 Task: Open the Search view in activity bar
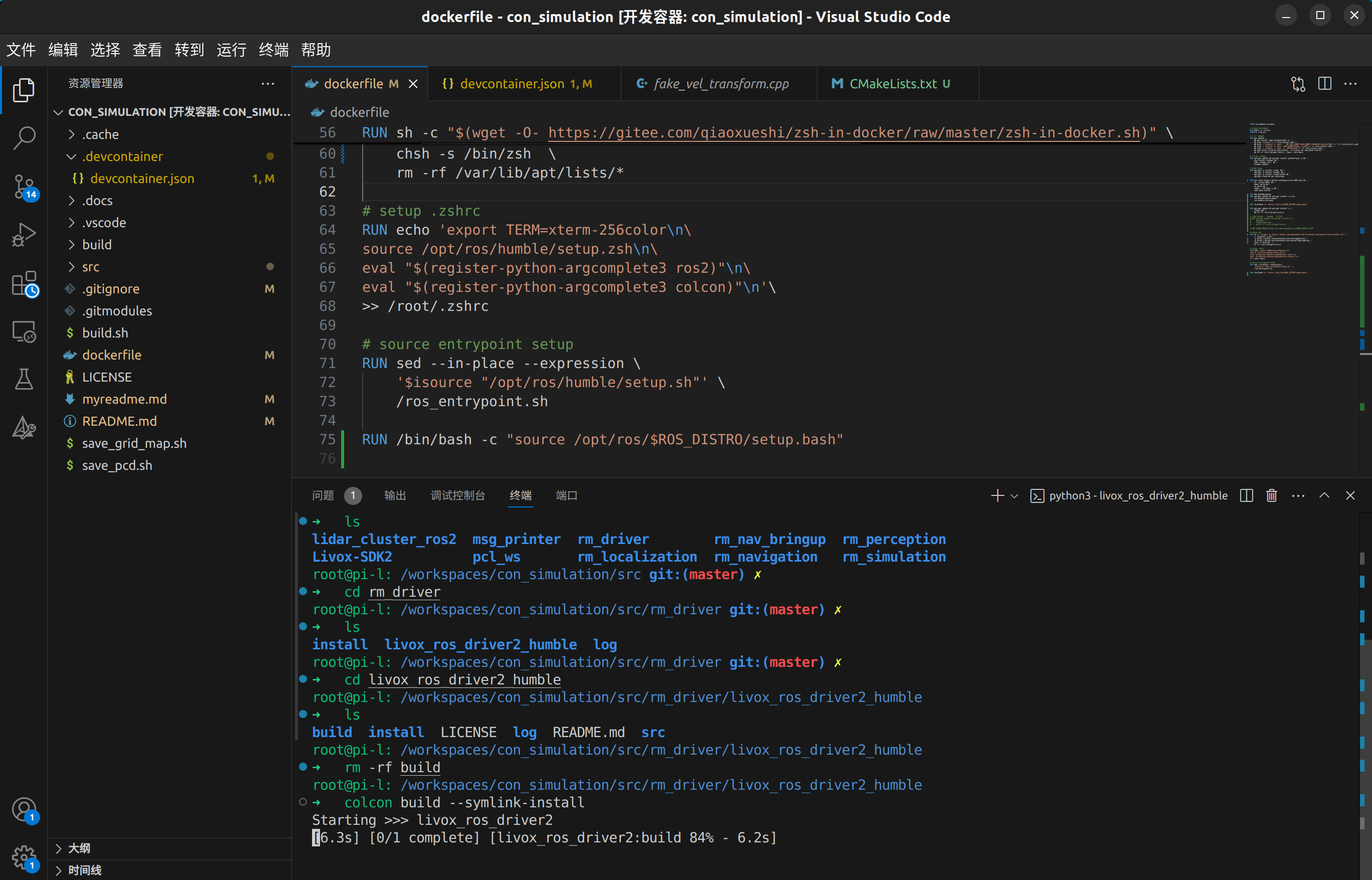[24, 138]
